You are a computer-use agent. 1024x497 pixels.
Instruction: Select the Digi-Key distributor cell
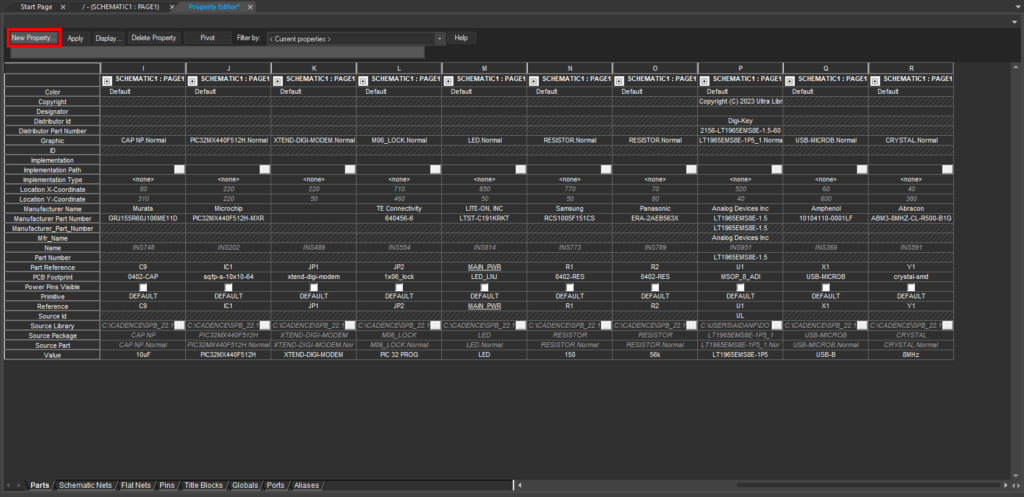pos(741,121)
